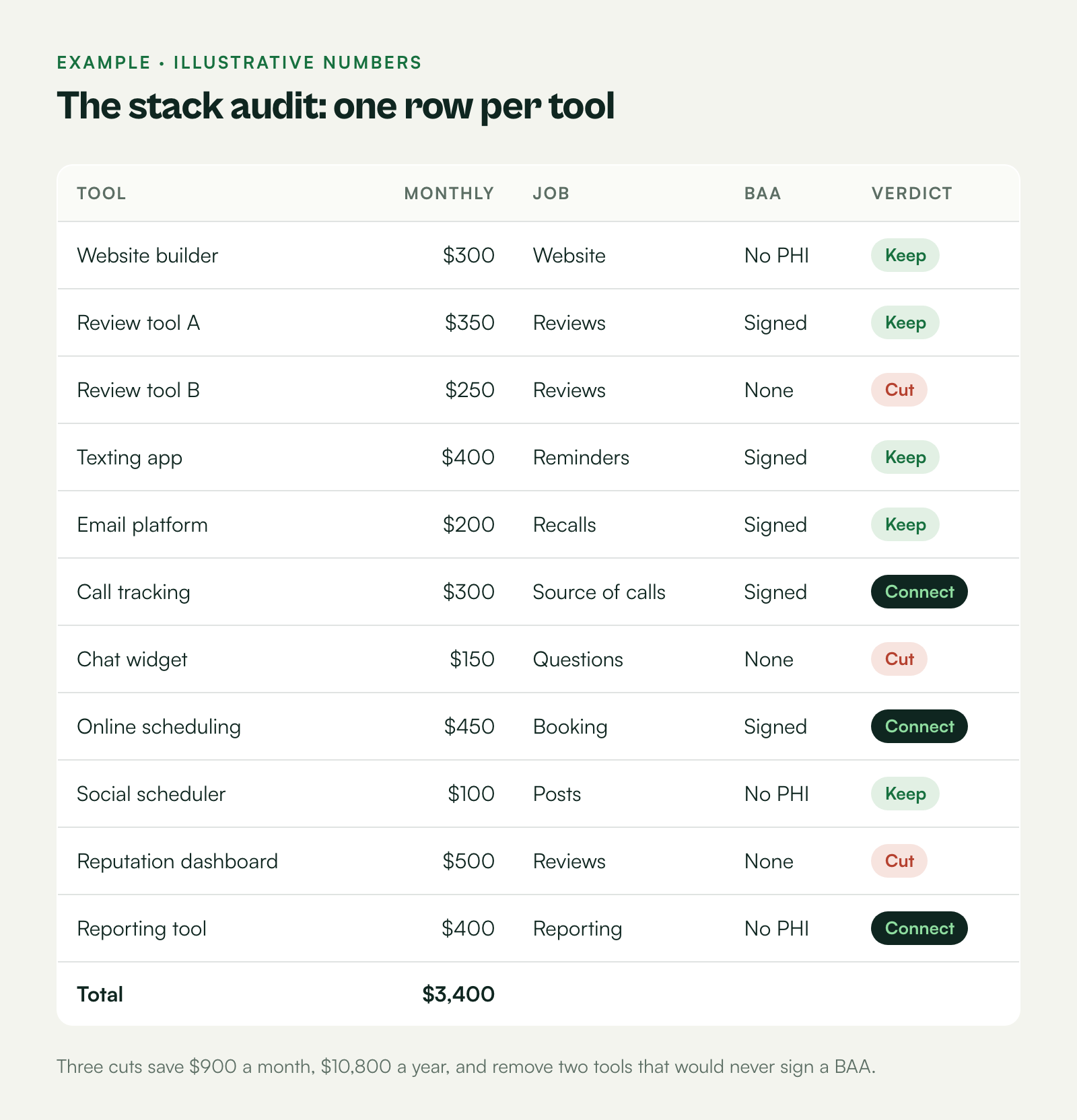
Task: Click the $150 monthly cost value
Action: [x=472, y=659]
